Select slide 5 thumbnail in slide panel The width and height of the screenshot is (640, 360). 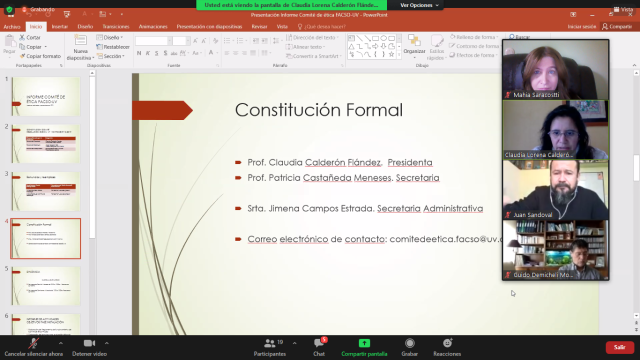click(x=46, y=286)
